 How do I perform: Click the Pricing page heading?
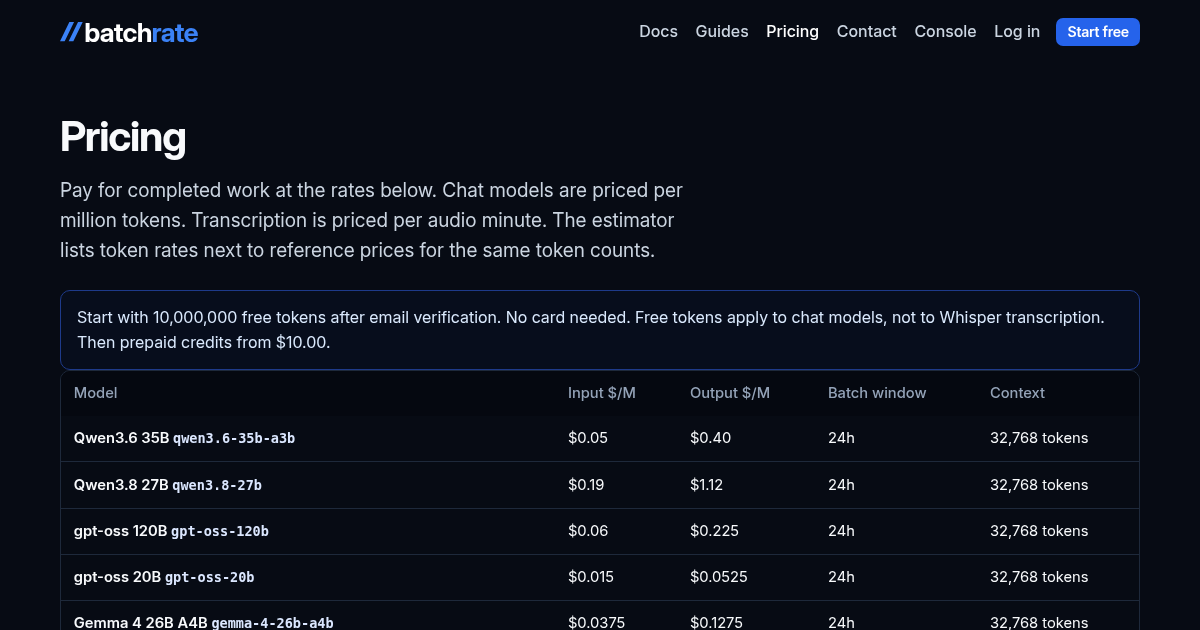(123, 137)
